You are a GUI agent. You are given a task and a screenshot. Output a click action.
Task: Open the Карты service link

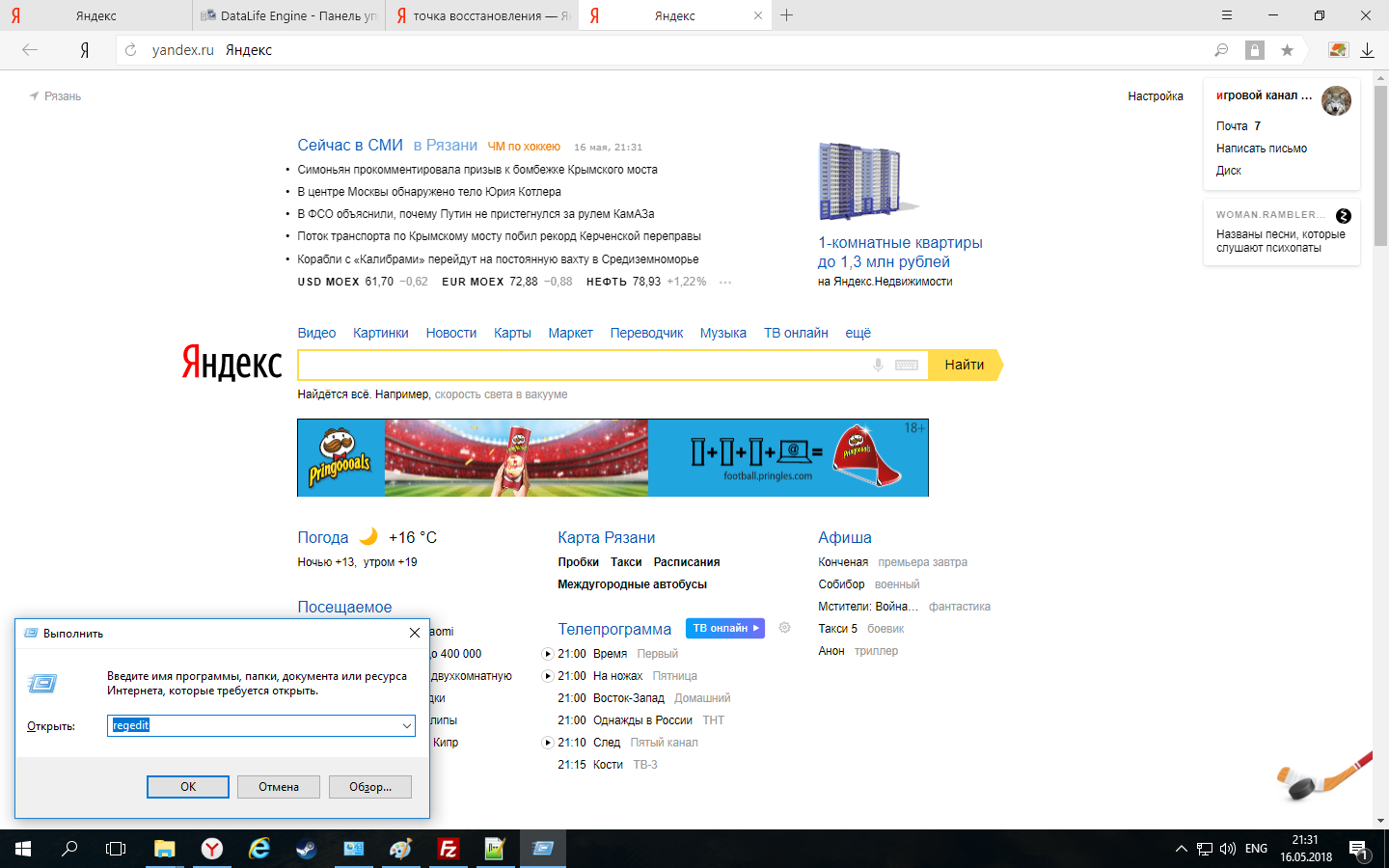[x=512, y=333]
